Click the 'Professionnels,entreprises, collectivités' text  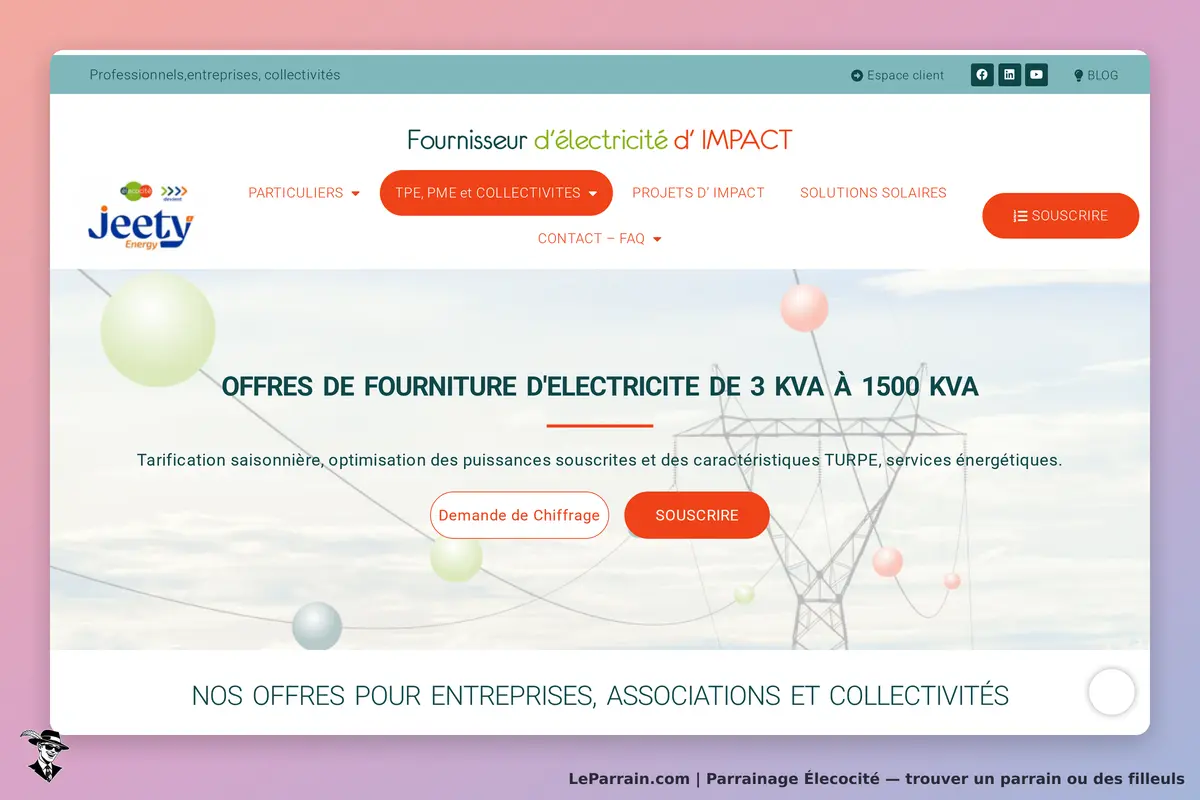tap(215, 75)
